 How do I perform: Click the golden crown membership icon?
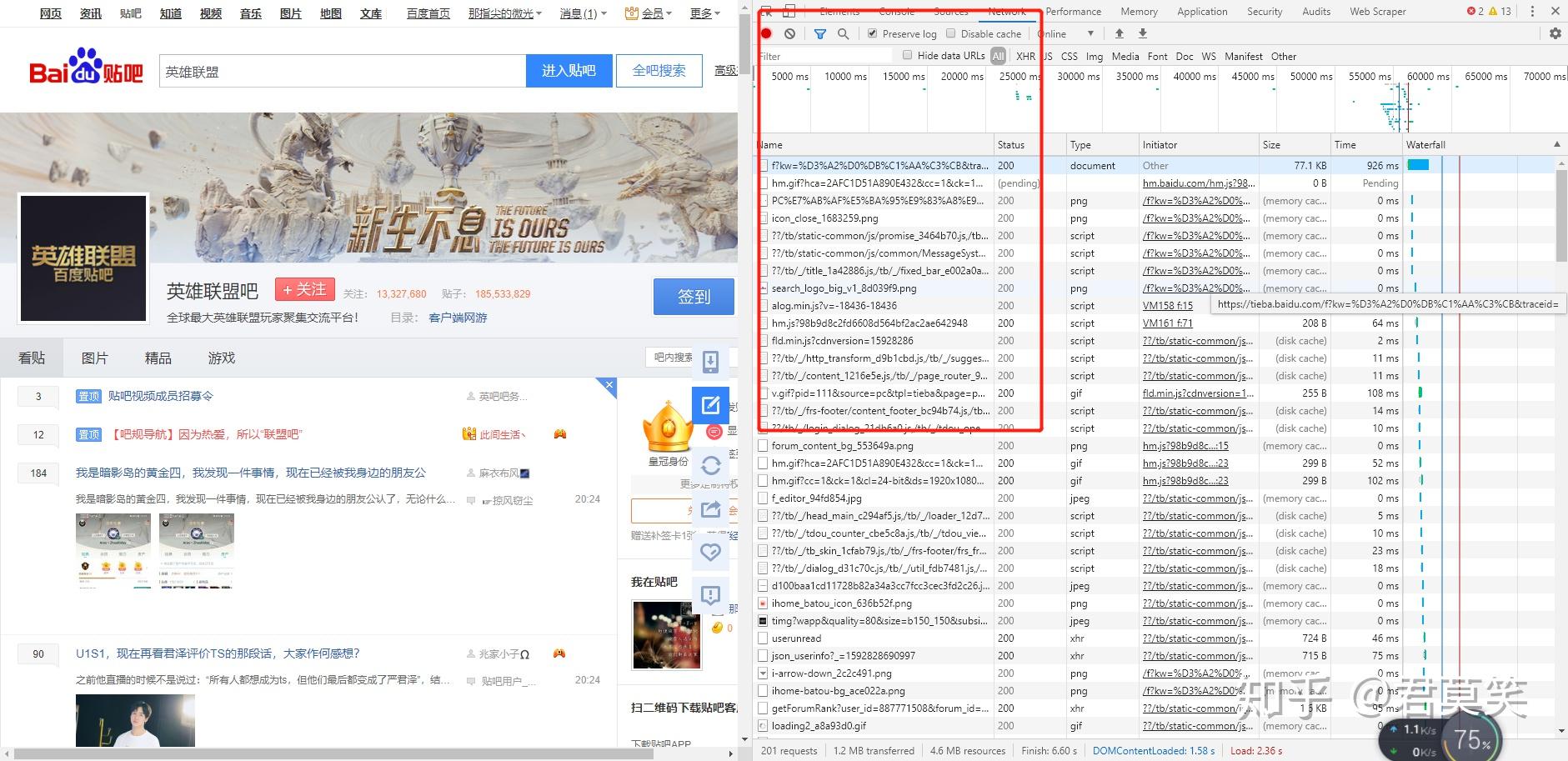(668, 427)
